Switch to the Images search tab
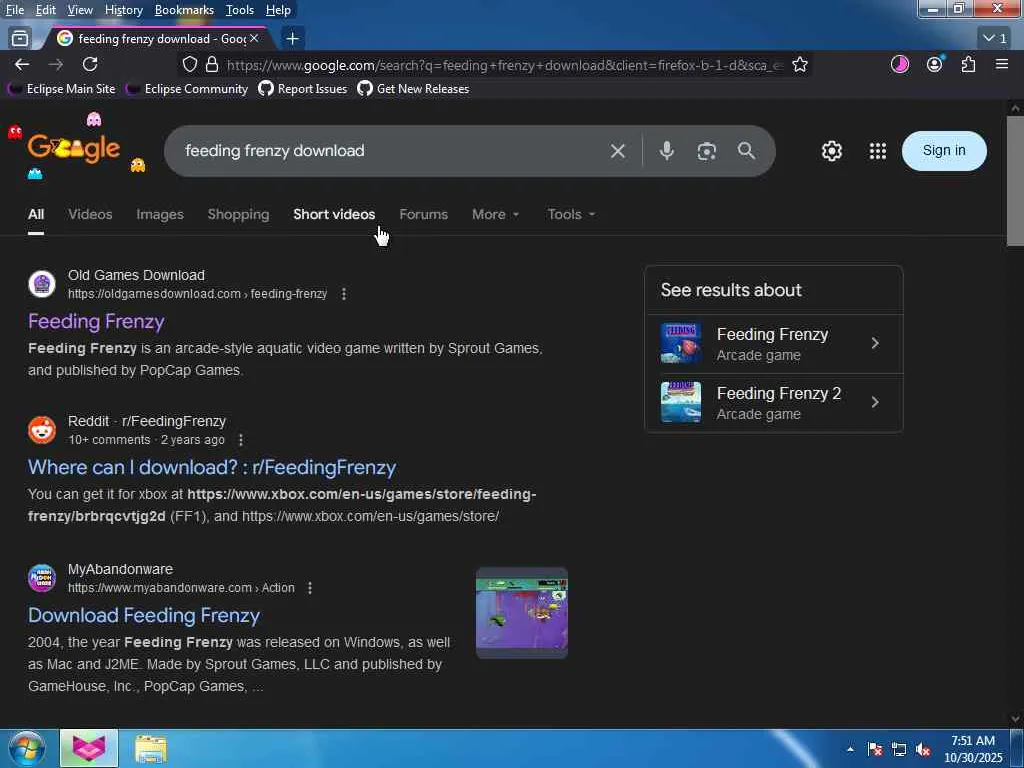This screenshot has height=768, width=1024. [160, 214]
